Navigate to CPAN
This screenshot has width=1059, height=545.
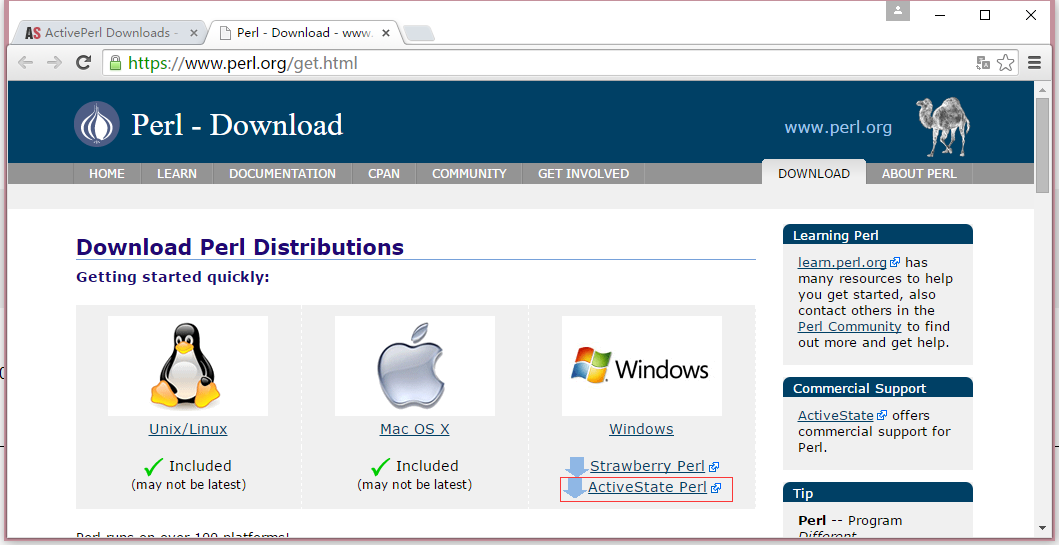(384, 174)
